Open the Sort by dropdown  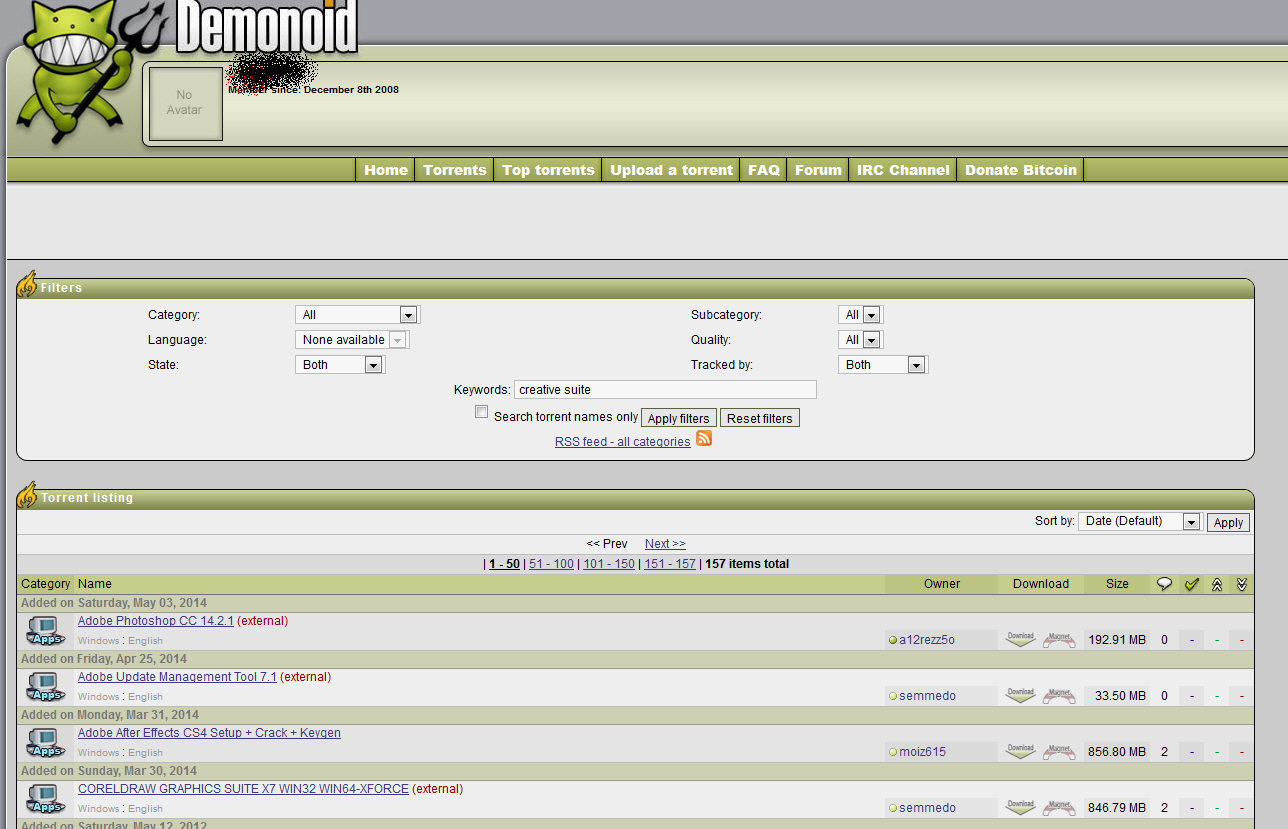pyautogui.click(x=1139, y=521)
